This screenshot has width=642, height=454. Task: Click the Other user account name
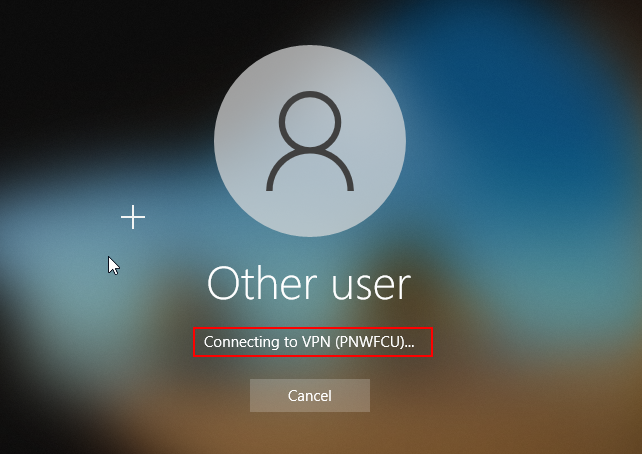[x=309, y=283]
